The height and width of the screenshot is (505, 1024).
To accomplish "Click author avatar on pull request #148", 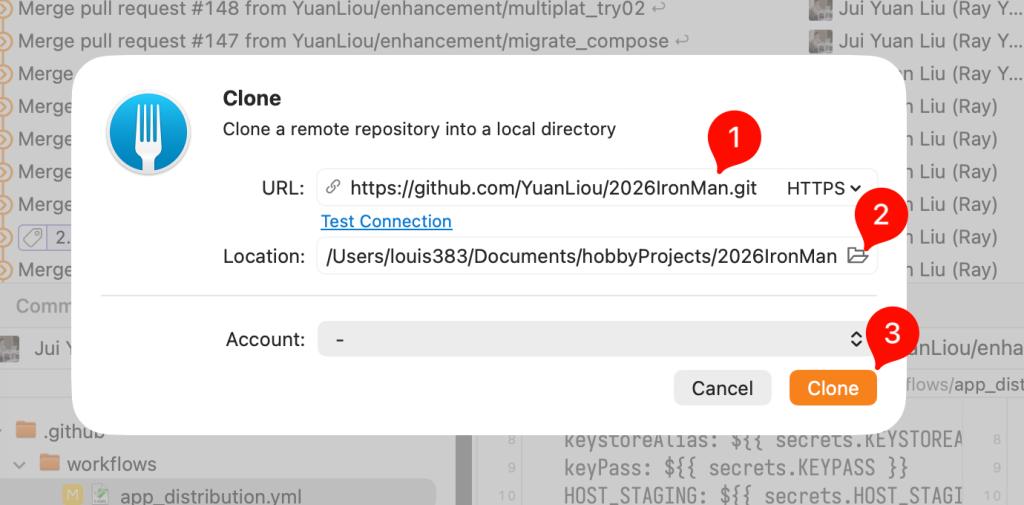I will coord(820,8).
